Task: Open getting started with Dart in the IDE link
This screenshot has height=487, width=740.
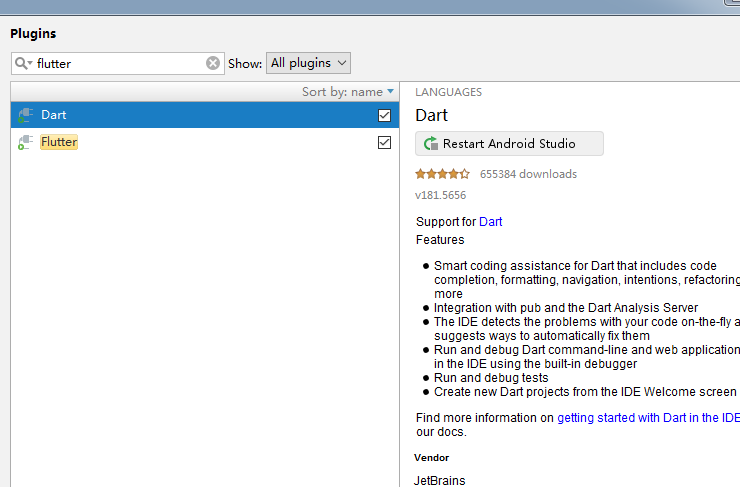Action: (648, 418)
